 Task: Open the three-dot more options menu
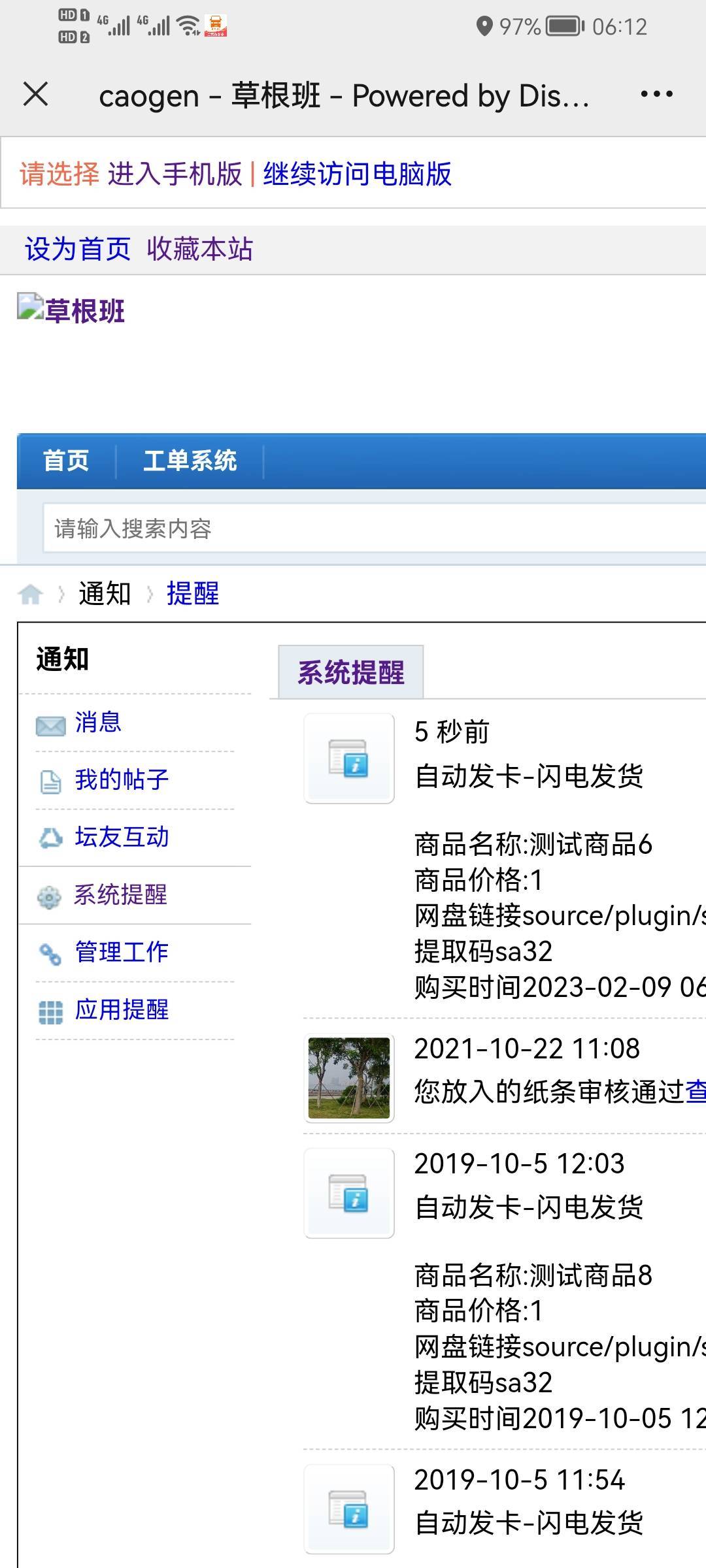[656, 95]
